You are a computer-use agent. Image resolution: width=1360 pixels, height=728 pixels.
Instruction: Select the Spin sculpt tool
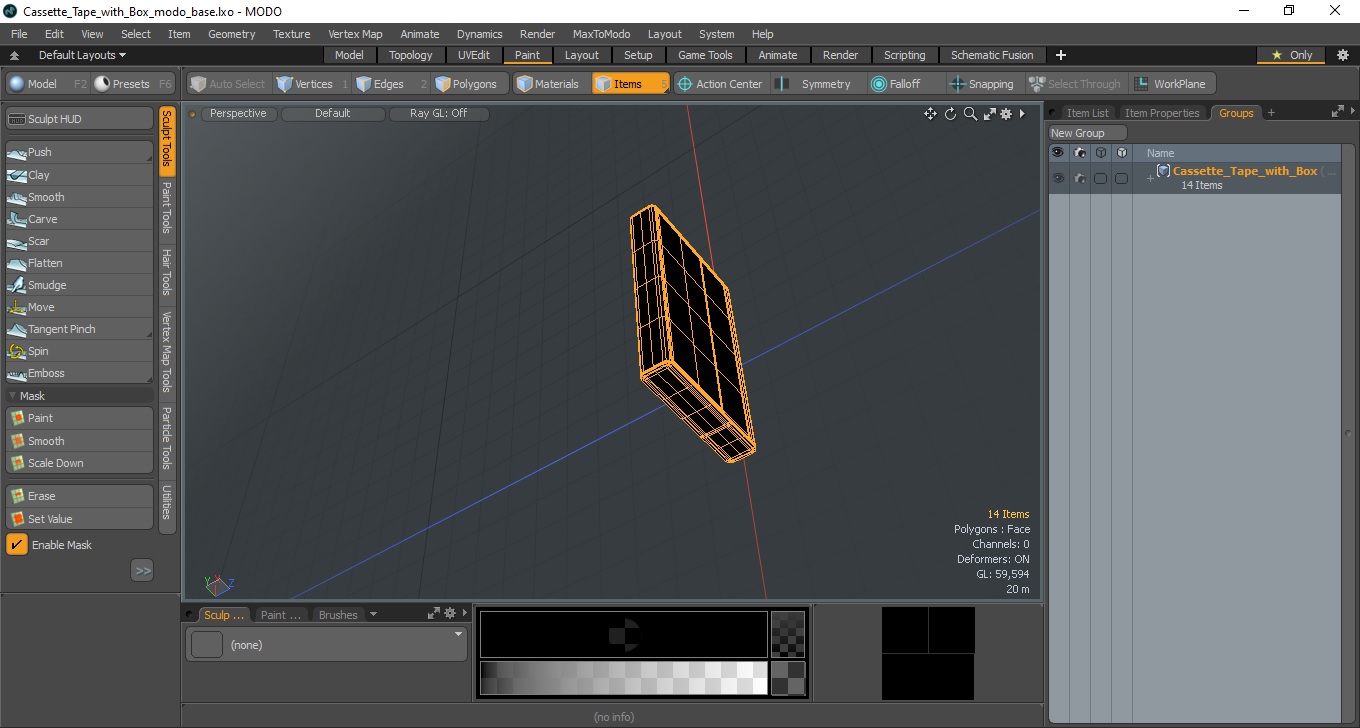[x=79, y=351]
